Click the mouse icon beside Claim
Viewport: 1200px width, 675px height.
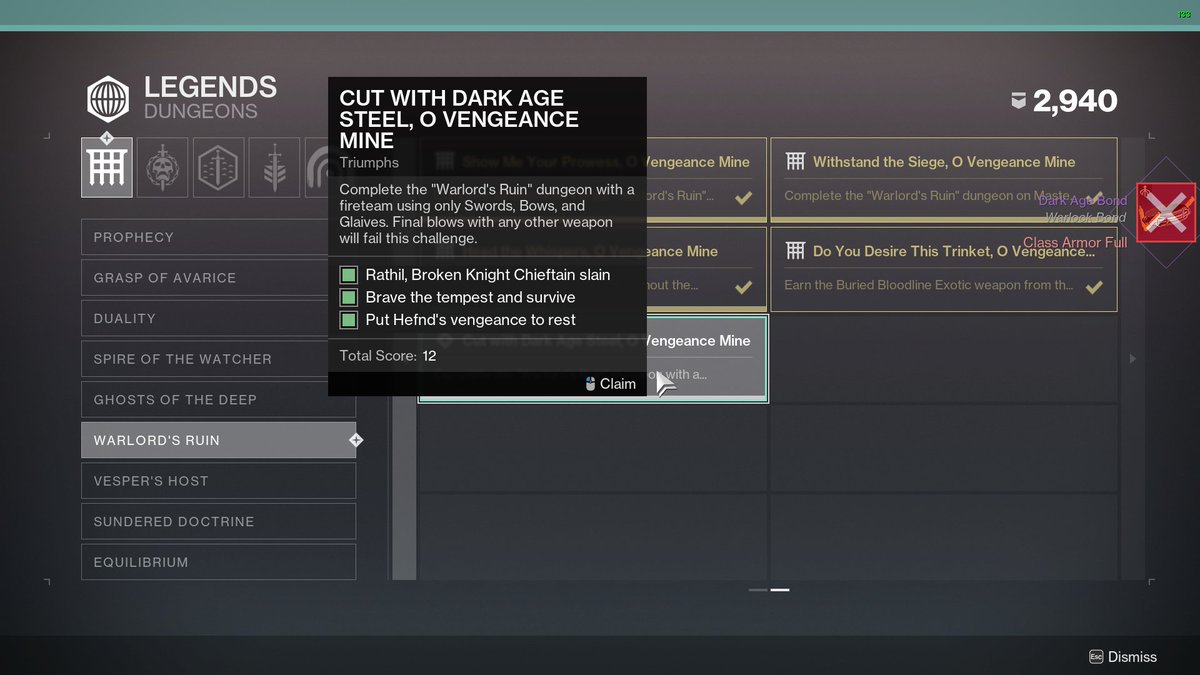point(590,384)
